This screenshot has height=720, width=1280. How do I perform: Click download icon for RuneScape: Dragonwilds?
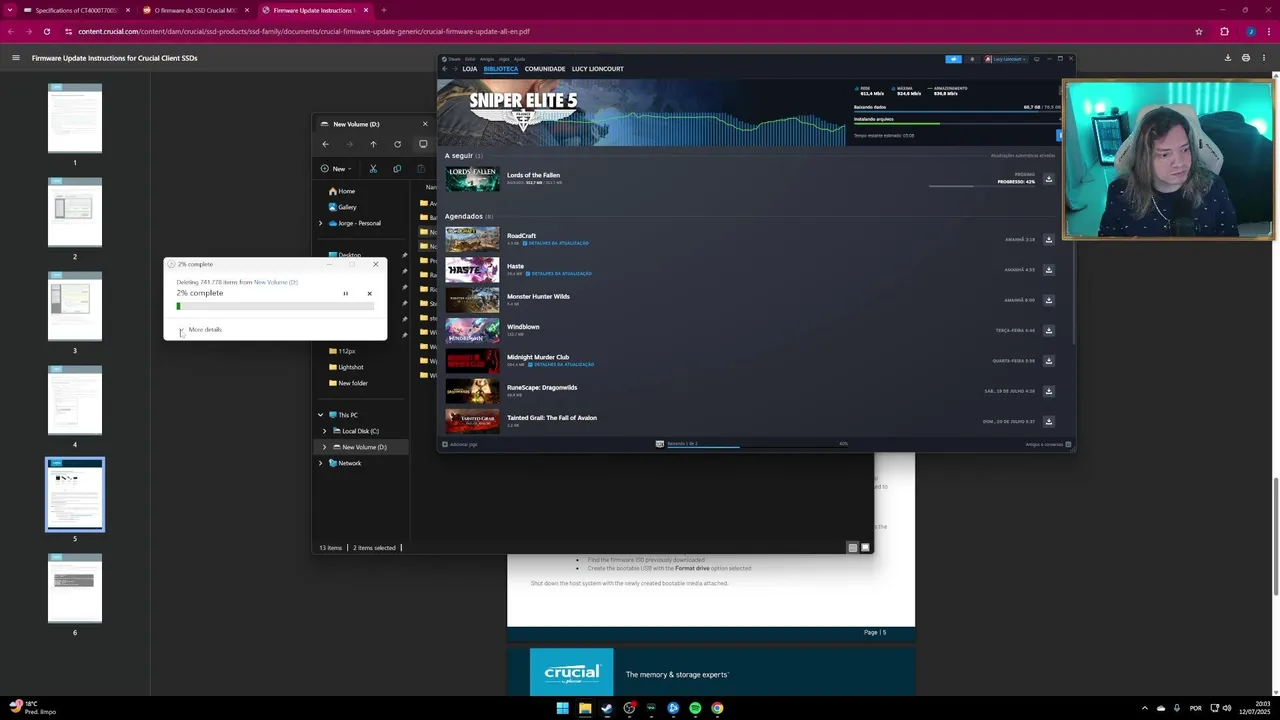[1048, 391]
